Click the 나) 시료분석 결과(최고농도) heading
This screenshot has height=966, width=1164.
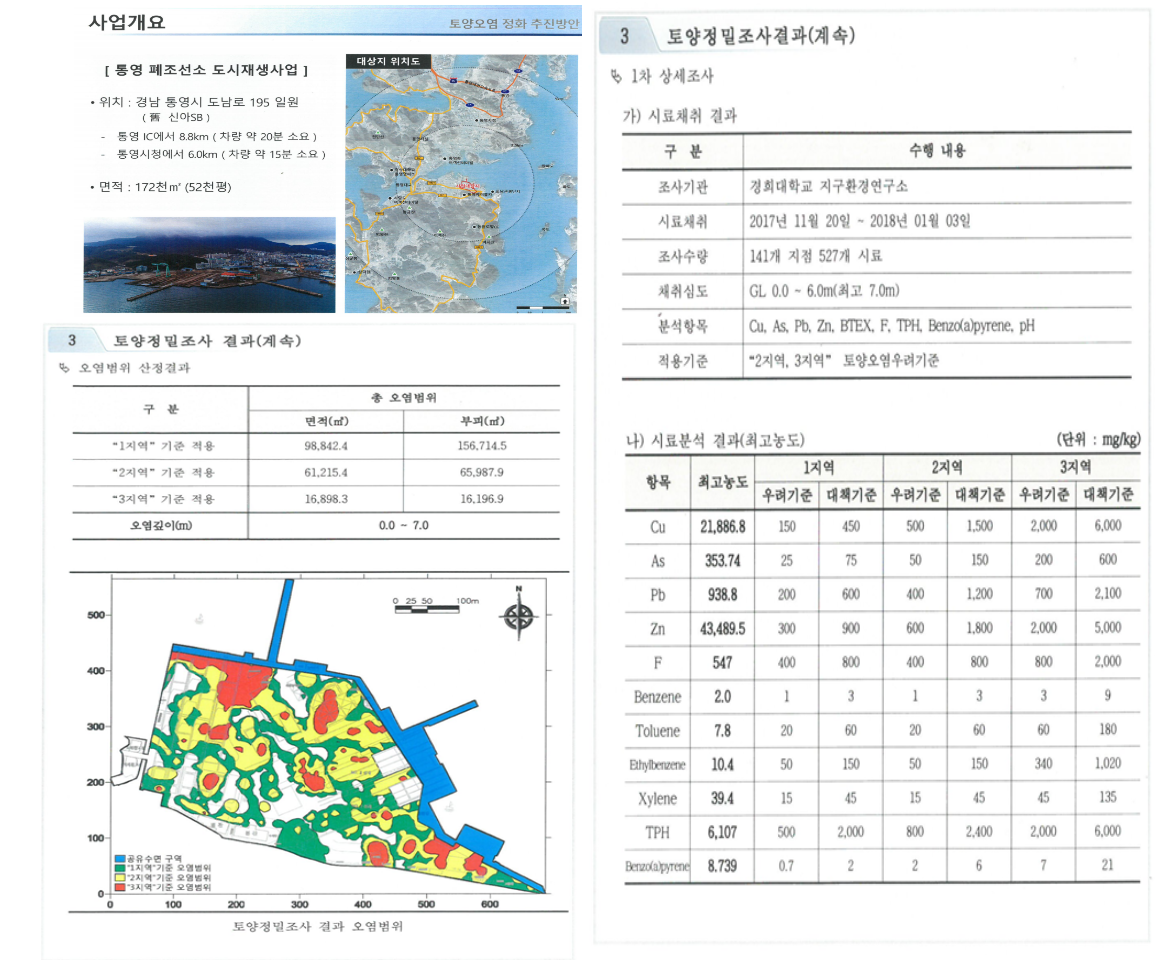click(716, 441)
